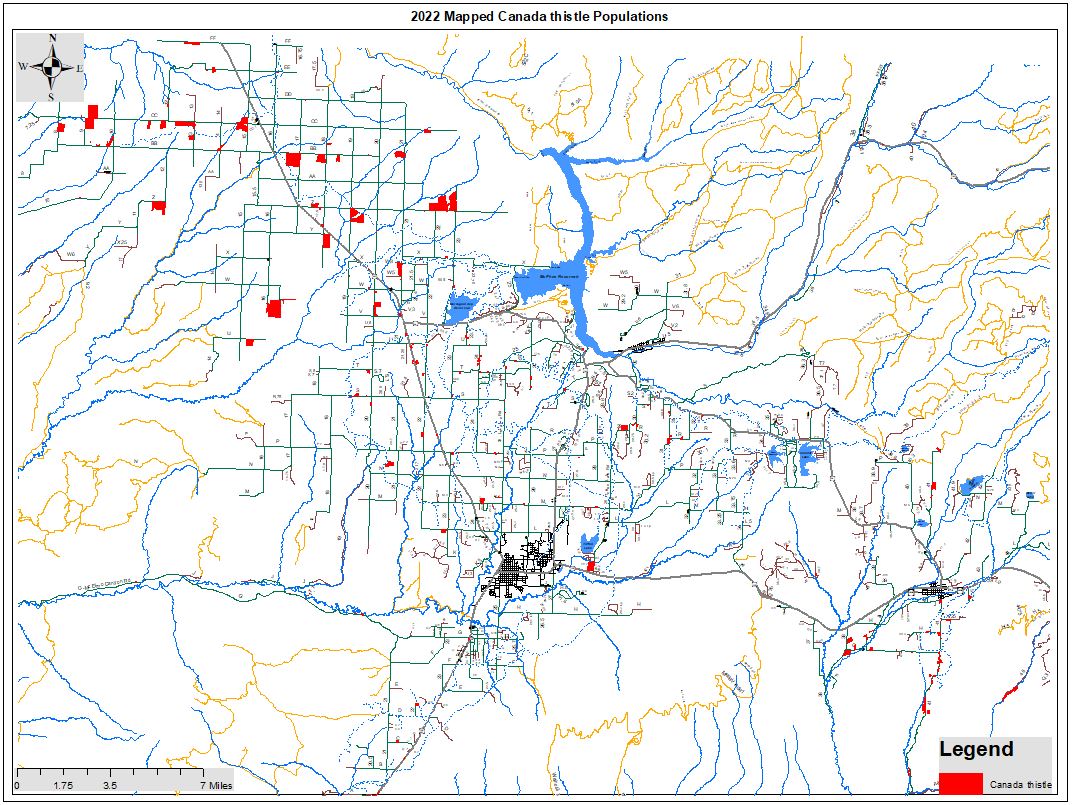Click the small reservoir west of main reservoir
Image resolution: width=1072 pixels, height=805 pixels.
pyautogui.click(x=461, y=308)
